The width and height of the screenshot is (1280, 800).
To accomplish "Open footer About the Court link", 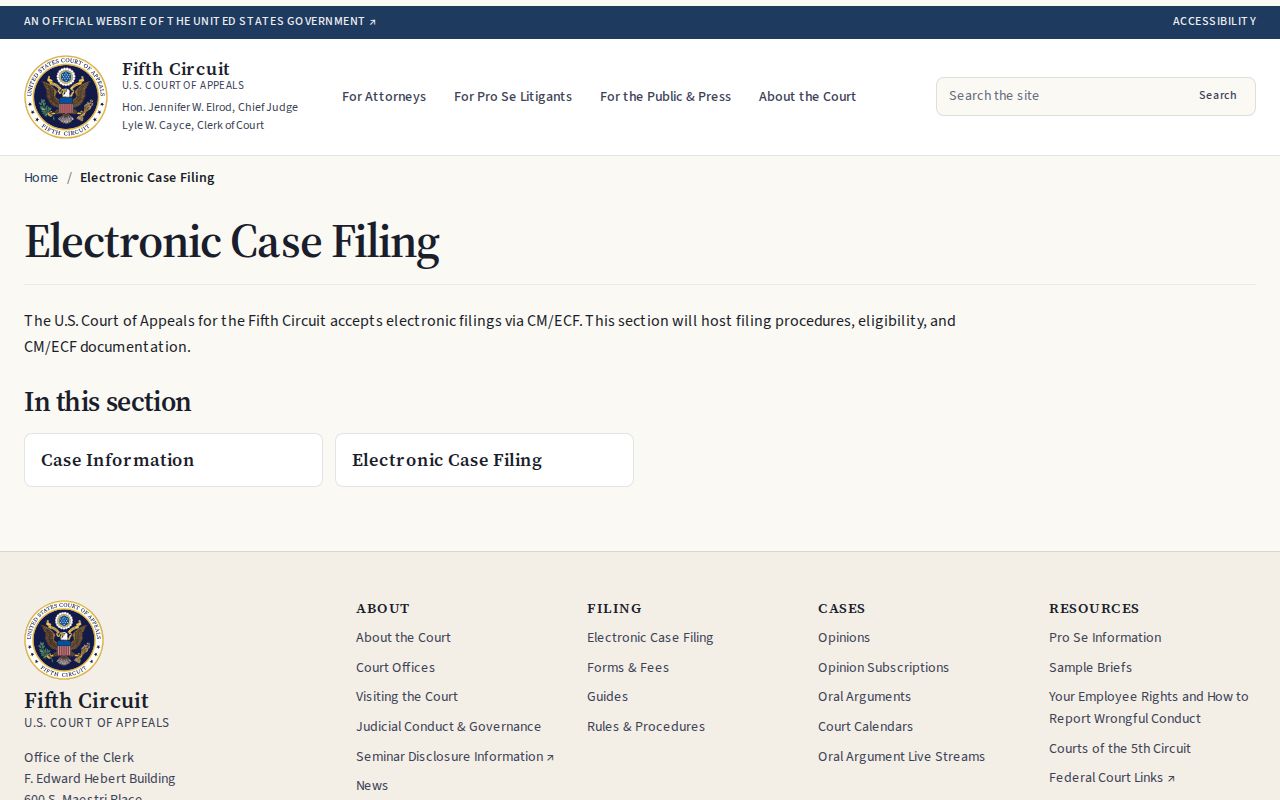I will [403, 637].
